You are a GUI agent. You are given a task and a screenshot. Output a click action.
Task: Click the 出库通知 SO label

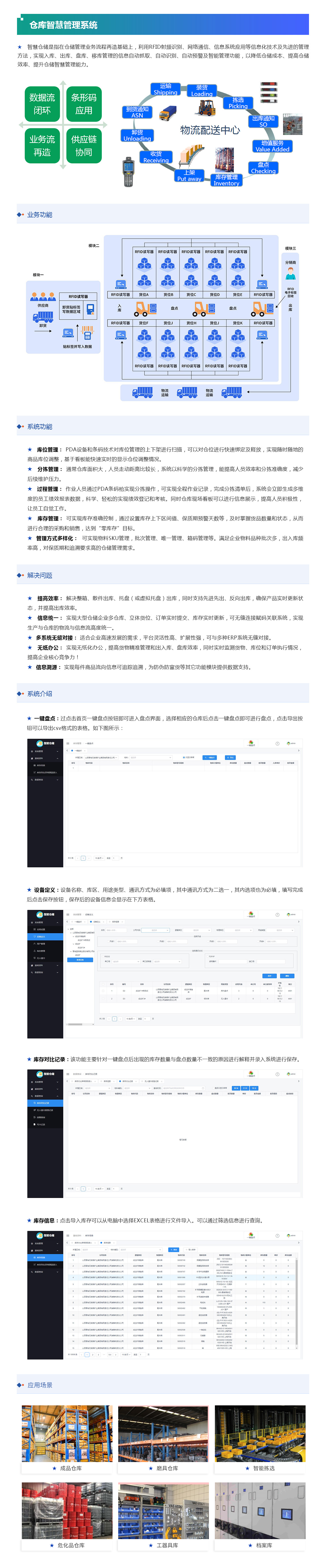tap(263, 121)
